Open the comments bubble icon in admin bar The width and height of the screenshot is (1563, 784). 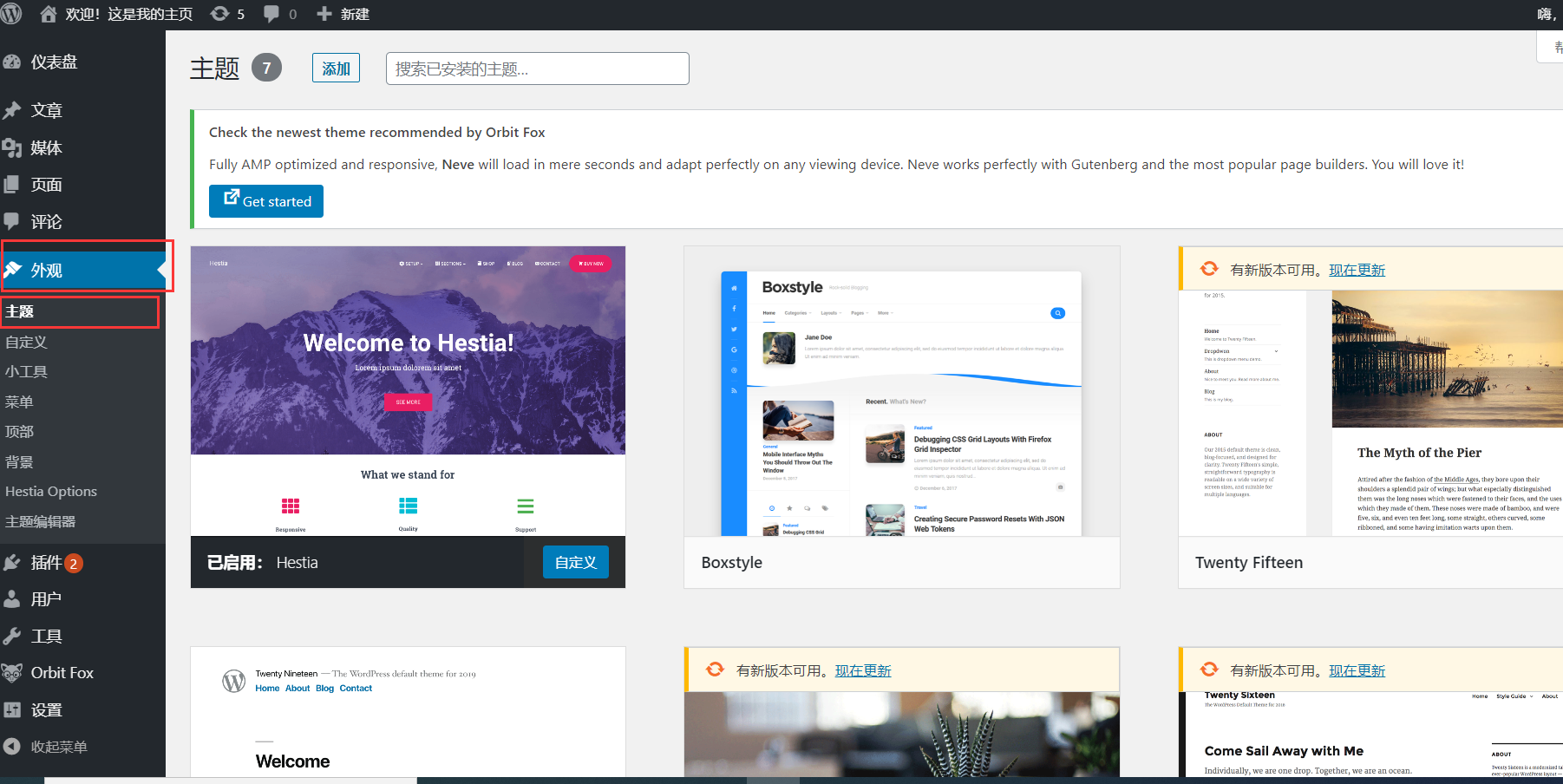(x=271, y=14)
